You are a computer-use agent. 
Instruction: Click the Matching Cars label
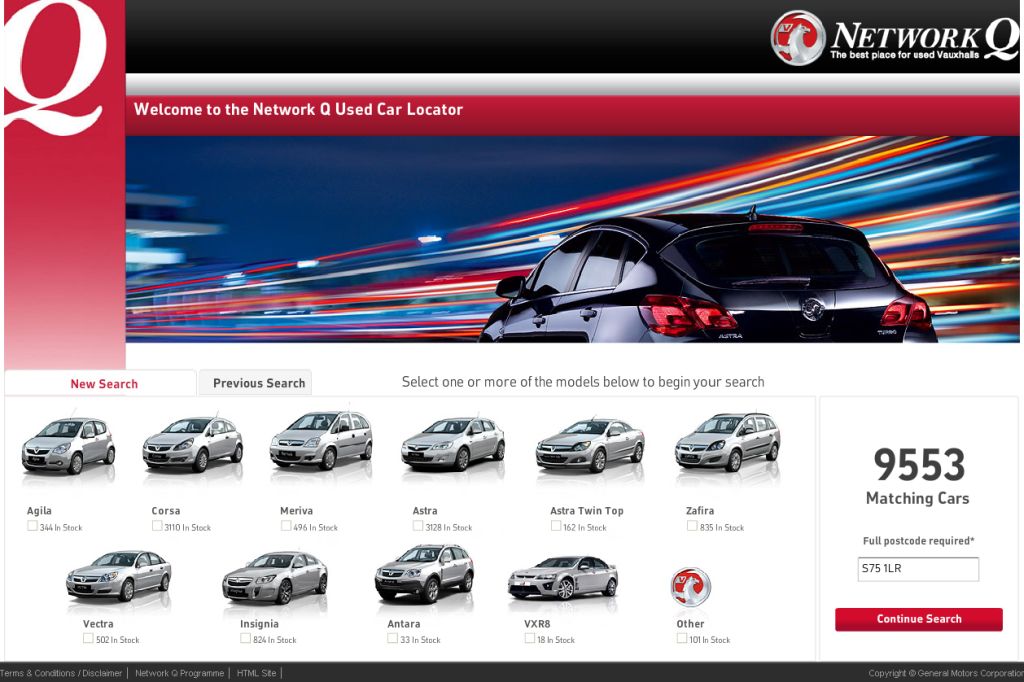click(918, 498)
